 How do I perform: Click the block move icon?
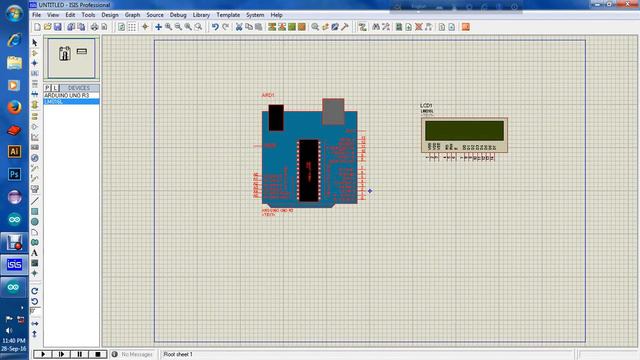[282, 27]
